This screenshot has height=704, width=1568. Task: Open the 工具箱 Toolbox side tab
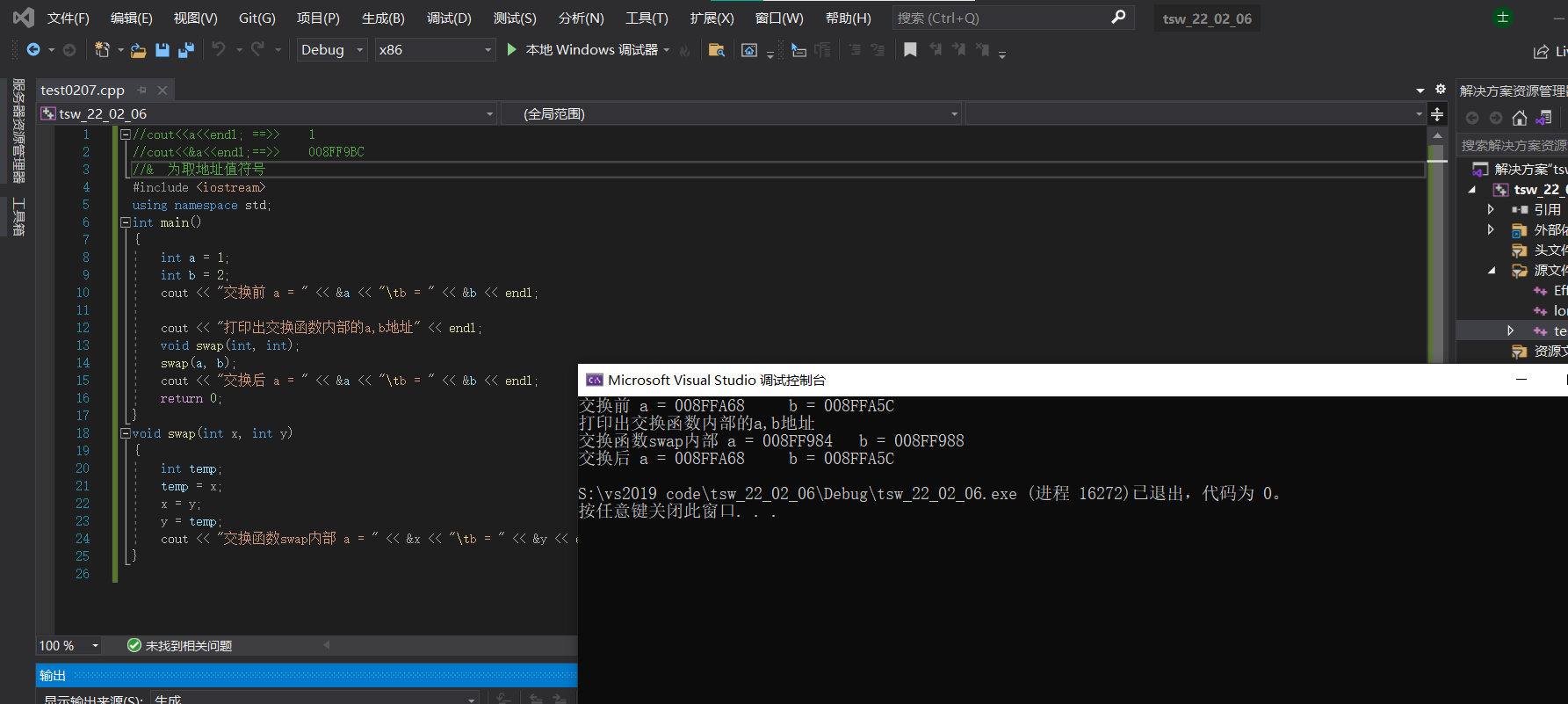[x=18, y=217]
